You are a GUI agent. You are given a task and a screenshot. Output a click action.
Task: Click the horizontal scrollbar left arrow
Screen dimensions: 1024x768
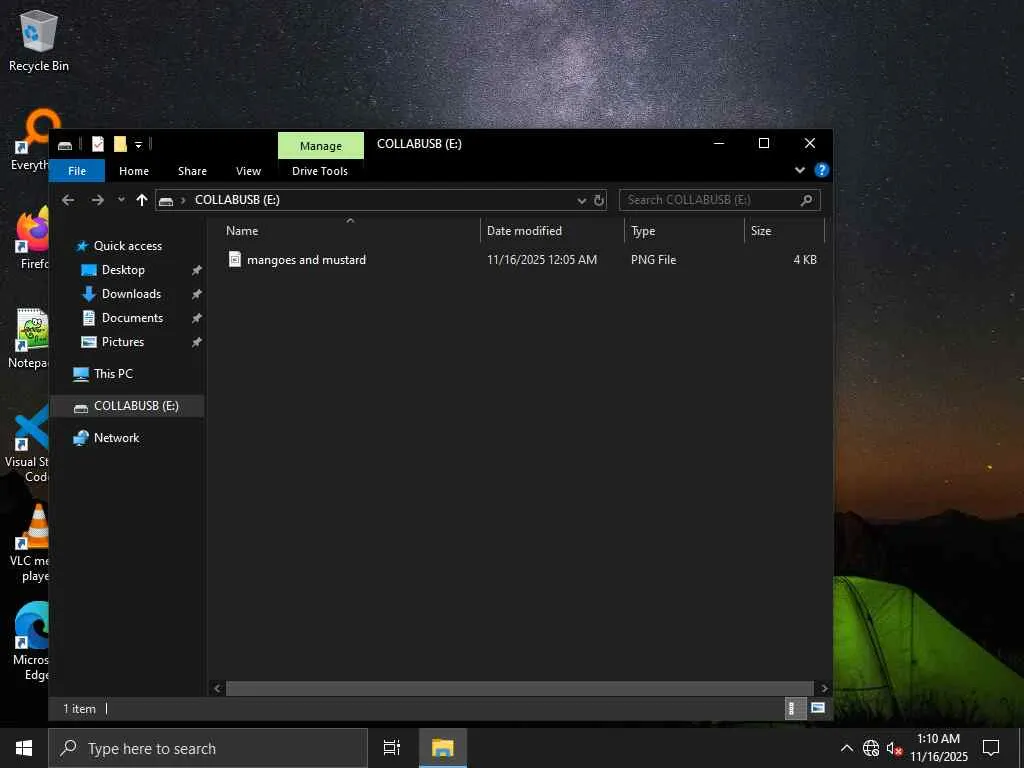[217, 688]
